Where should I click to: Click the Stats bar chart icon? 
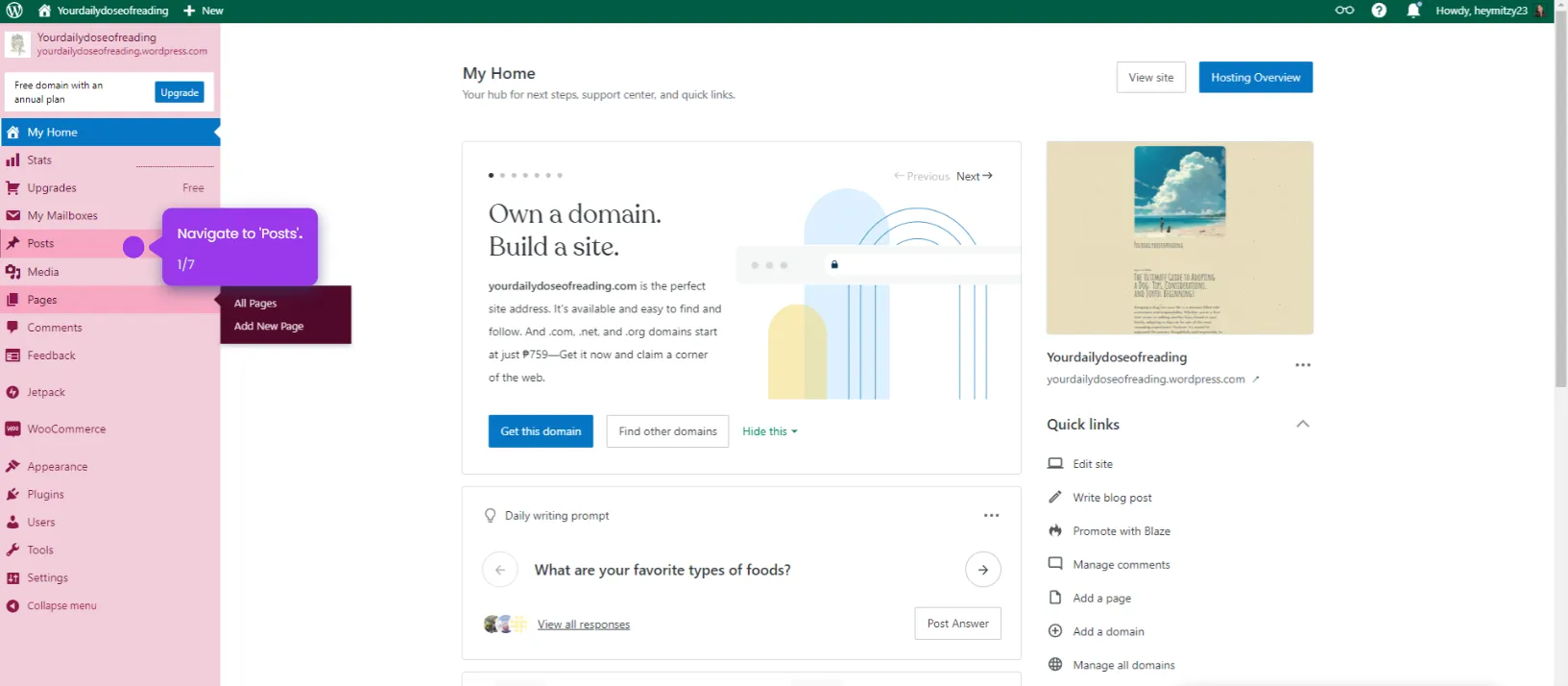[x=12, y=160]
